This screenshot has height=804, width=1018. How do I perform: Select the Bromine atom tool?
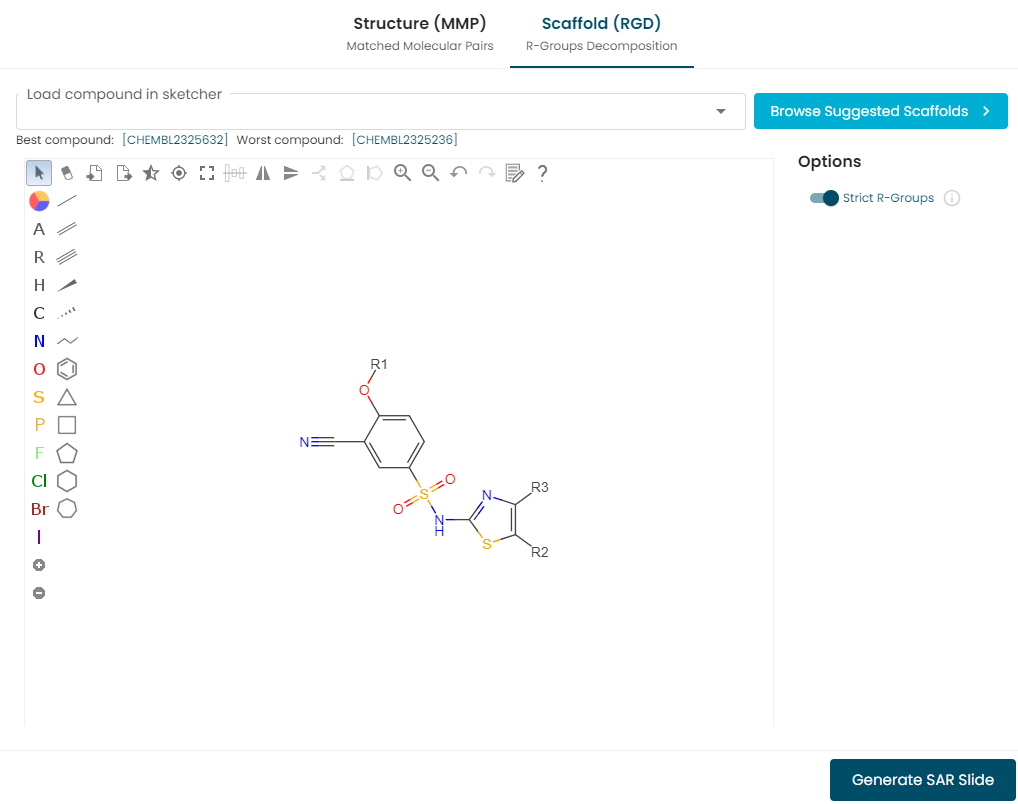coord(40,509)
